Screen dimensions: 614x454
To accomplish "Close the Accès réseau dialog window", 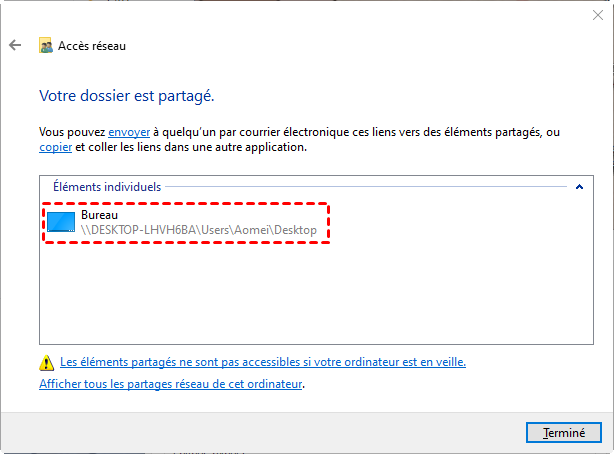I will point(597,15).
